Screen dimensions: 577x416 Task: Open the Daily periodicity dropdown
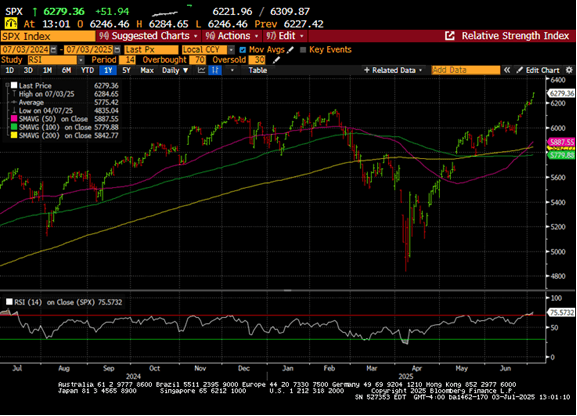pyautogui.click(x=175, y=70)
